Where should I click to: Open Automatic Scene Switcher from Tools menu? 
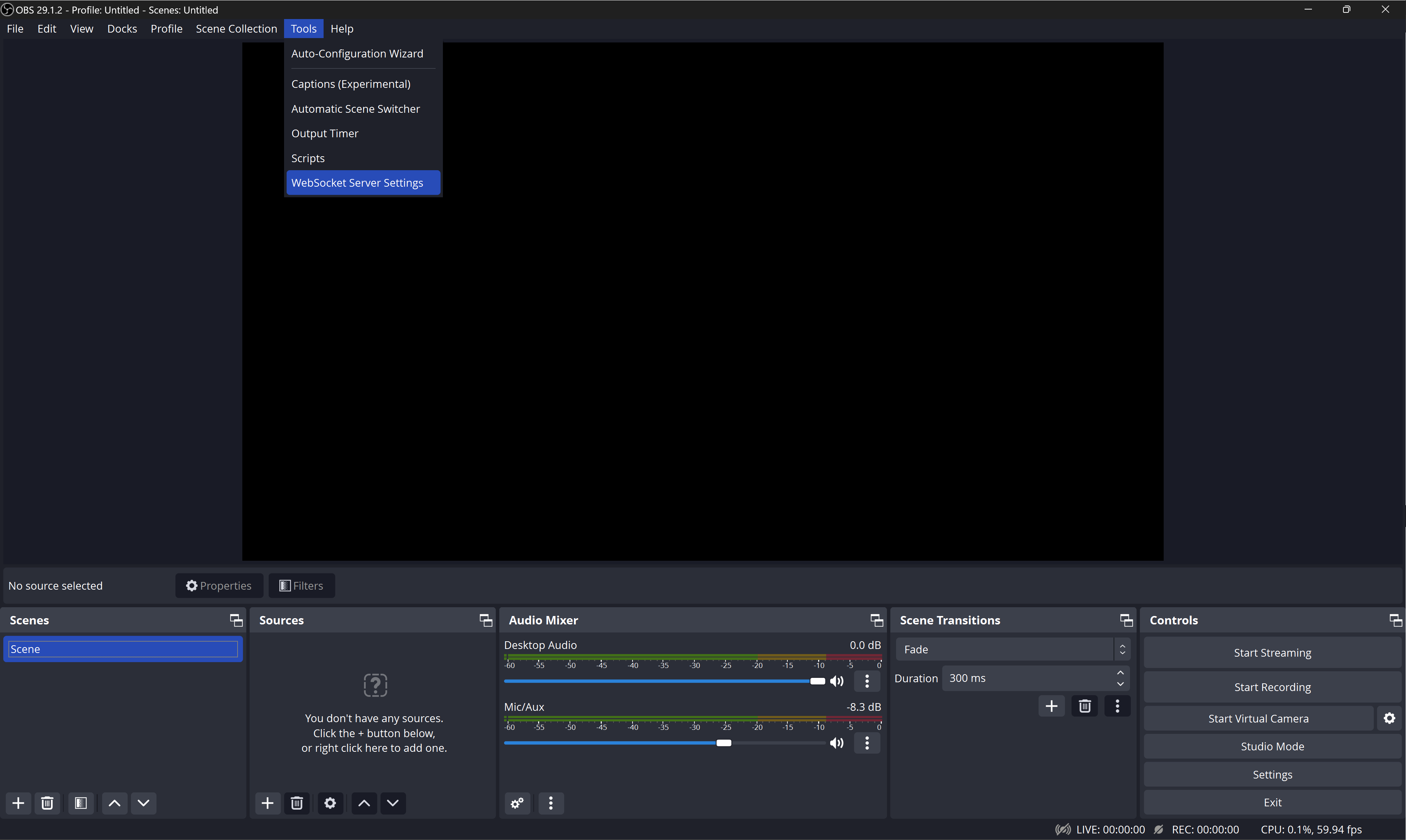355,109
